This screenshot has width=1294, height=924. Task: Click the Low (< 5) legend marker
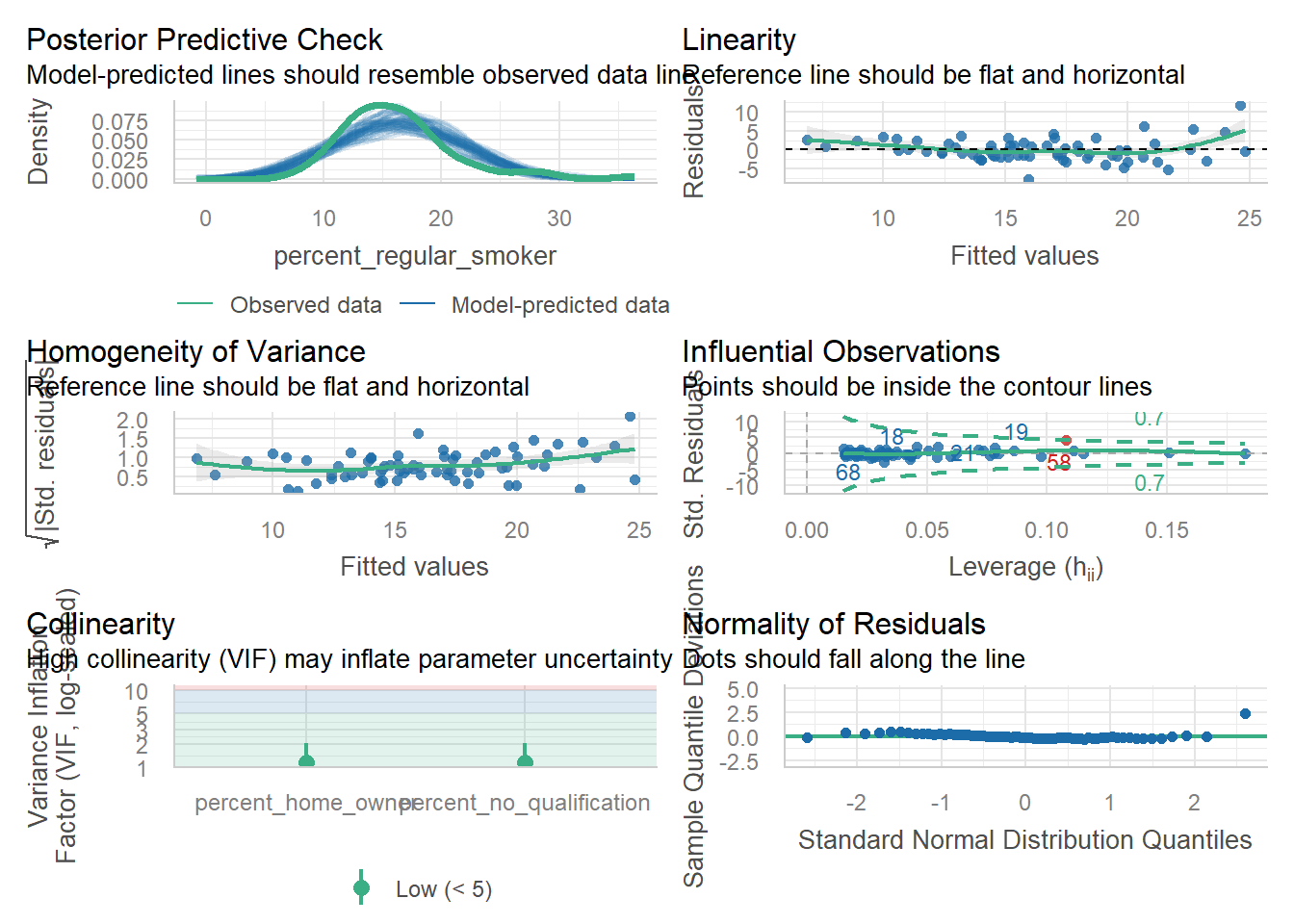click(x=362, y=888)
